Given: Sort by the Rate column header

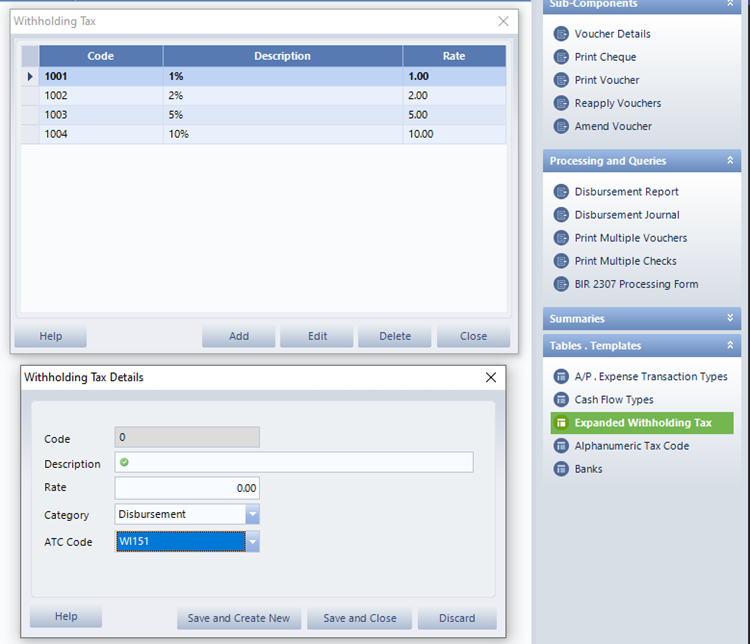Looking at the screenshot, I should pos(454,56).
